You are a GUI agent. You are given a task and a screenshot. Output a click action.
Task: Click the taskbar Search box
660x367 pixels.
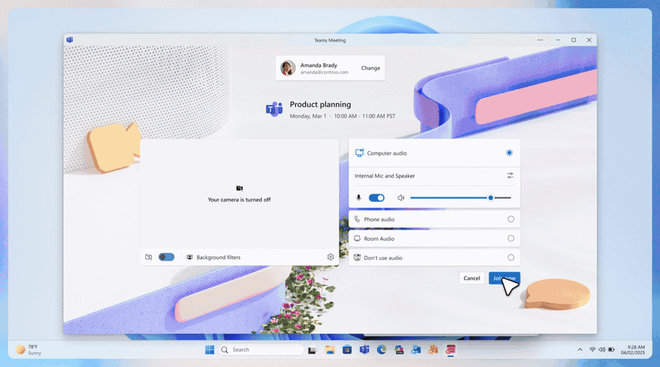point(261,349)
